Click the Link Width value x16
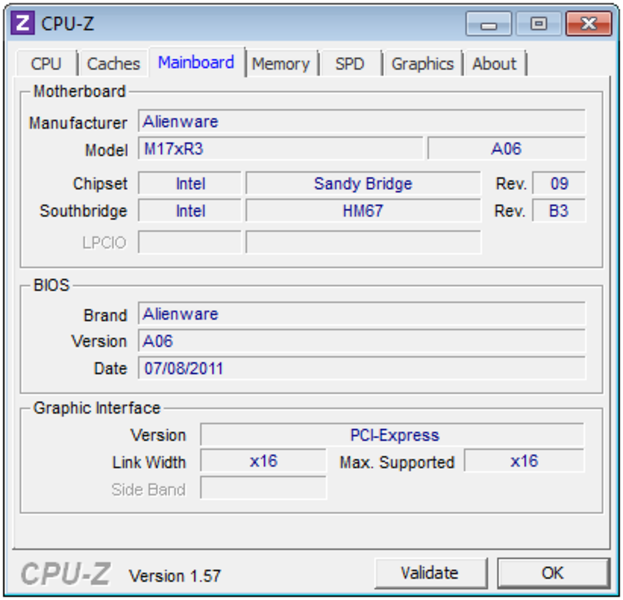This screenshot has height=600, width=623. click(263, 461)
